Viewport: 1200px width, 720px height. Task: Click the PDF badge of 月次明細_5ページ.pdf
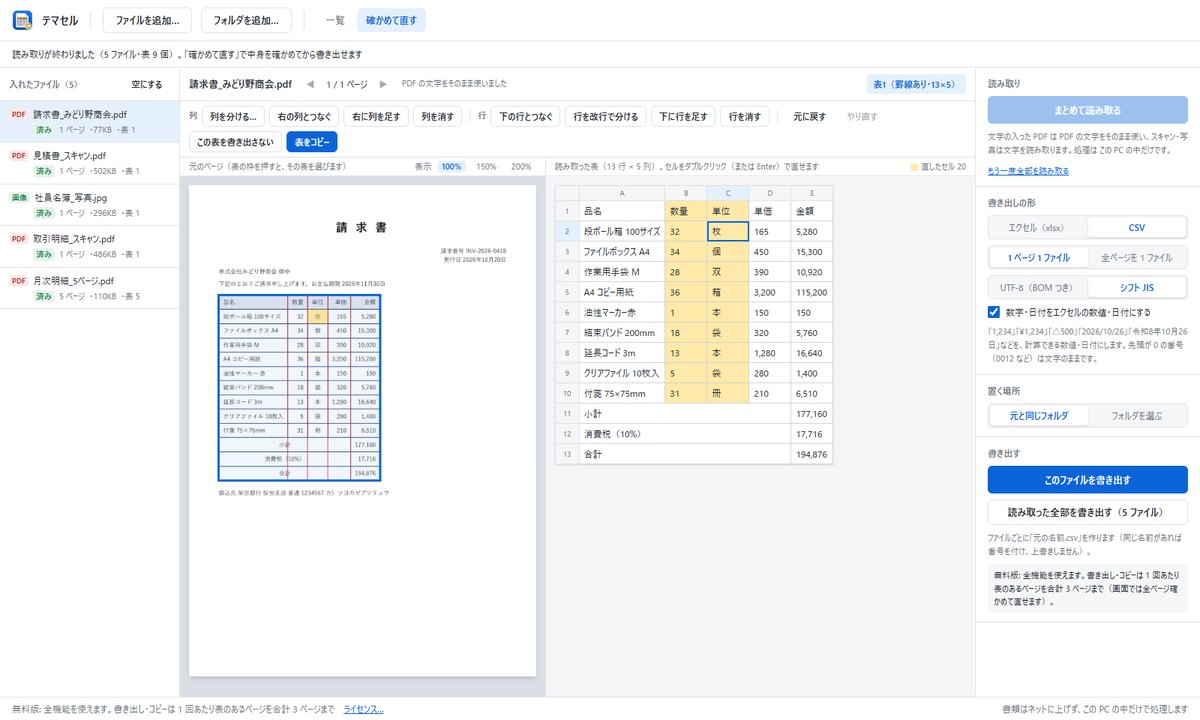coord(18,281)
